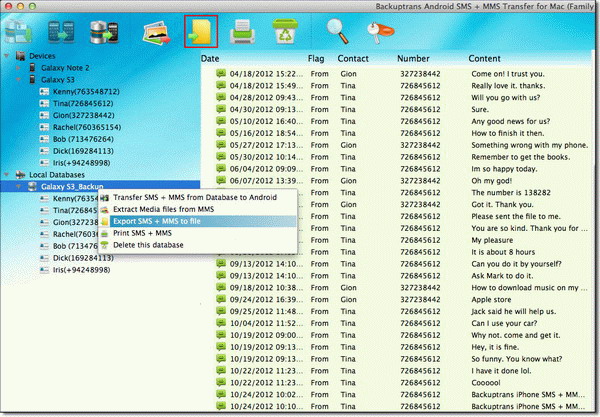Click the transfer between two phones toolbar icon
The height and width of the screenshot is (417, 600).
pos(61,31)
